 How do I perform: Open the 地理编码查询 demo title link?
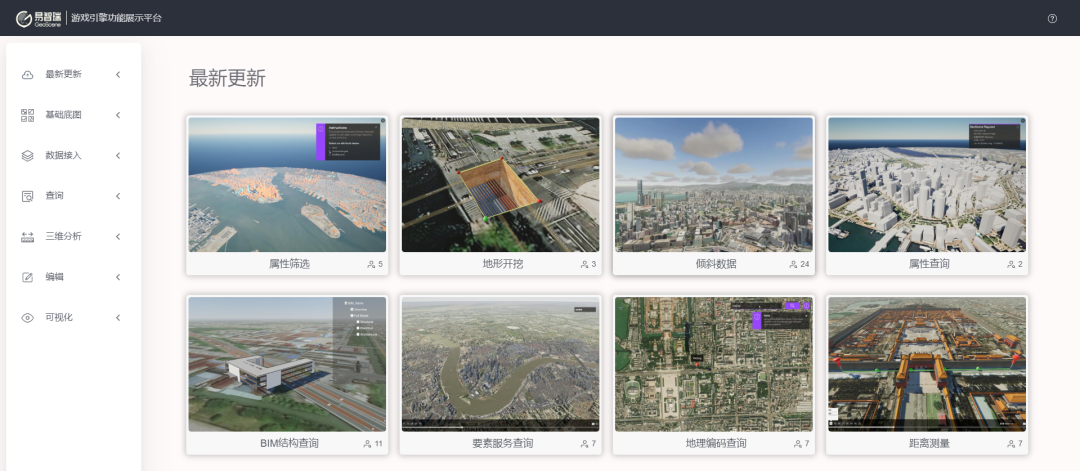pyautogui.click(x=716, y=444)
